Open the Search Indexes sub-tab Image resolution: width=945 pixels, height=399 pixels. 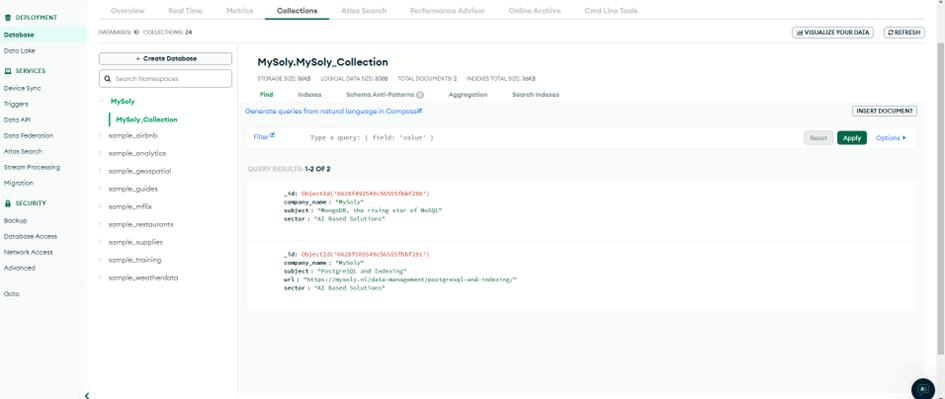click(535, 95)
